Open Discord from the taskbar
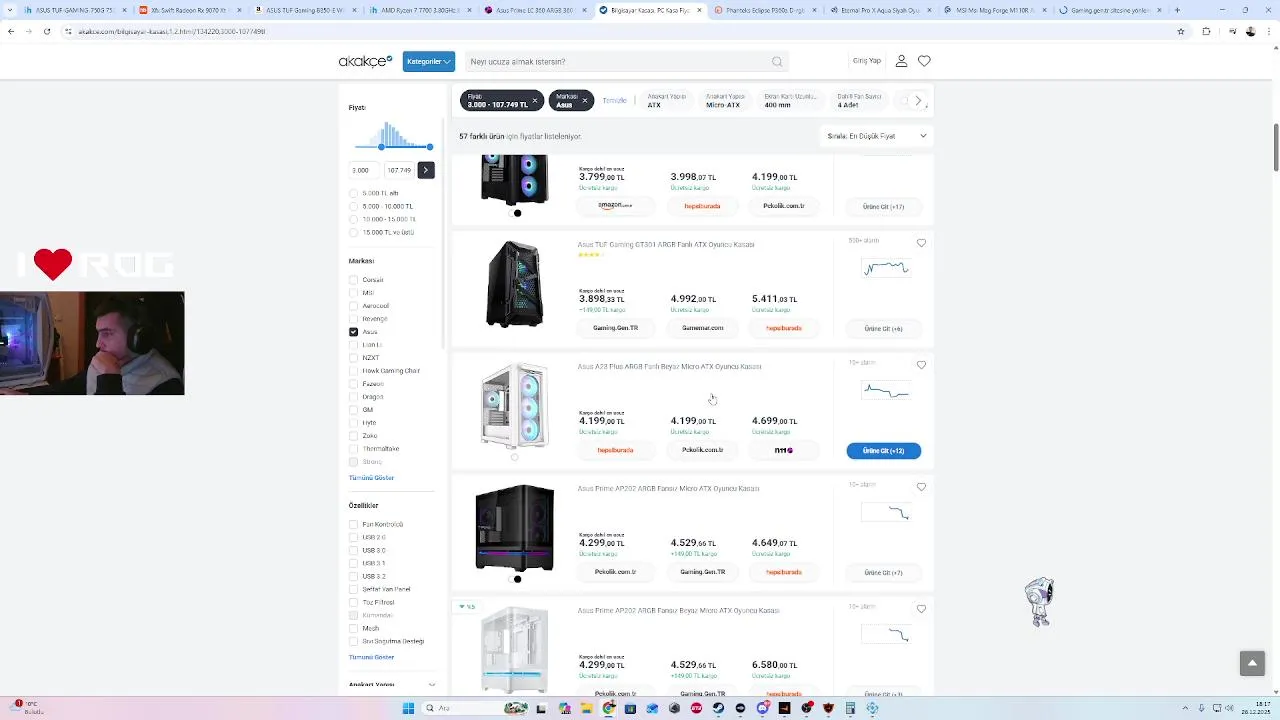 tap(763, 708)
